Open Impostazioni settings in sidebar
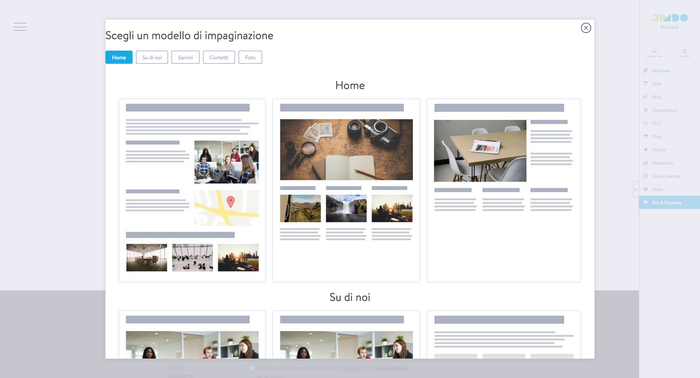 (x=669, y=110)
